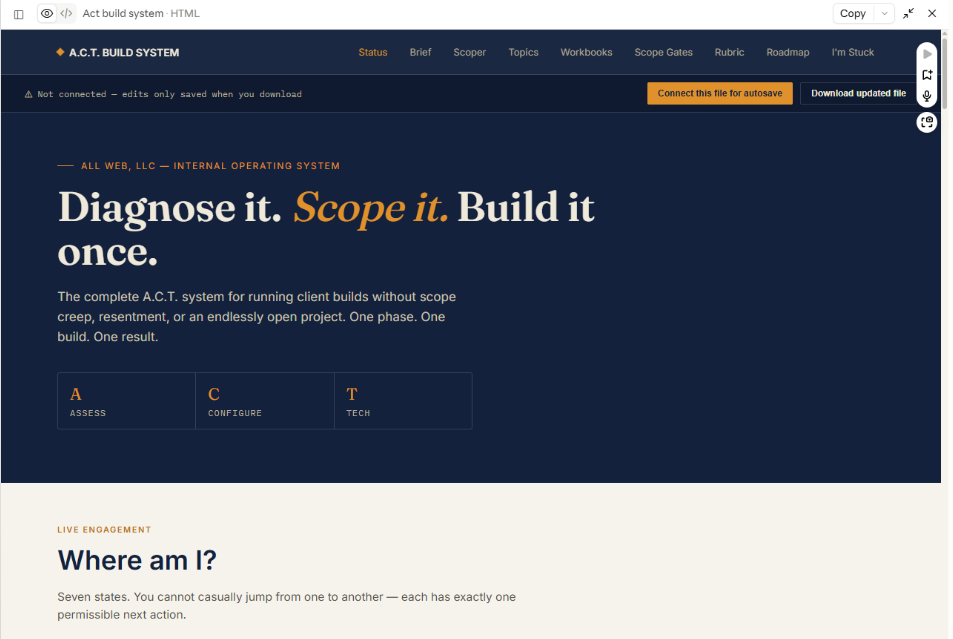This screenshot has width=953, height=639.
Task: Click the microphone icon
Action: point(927,96)
